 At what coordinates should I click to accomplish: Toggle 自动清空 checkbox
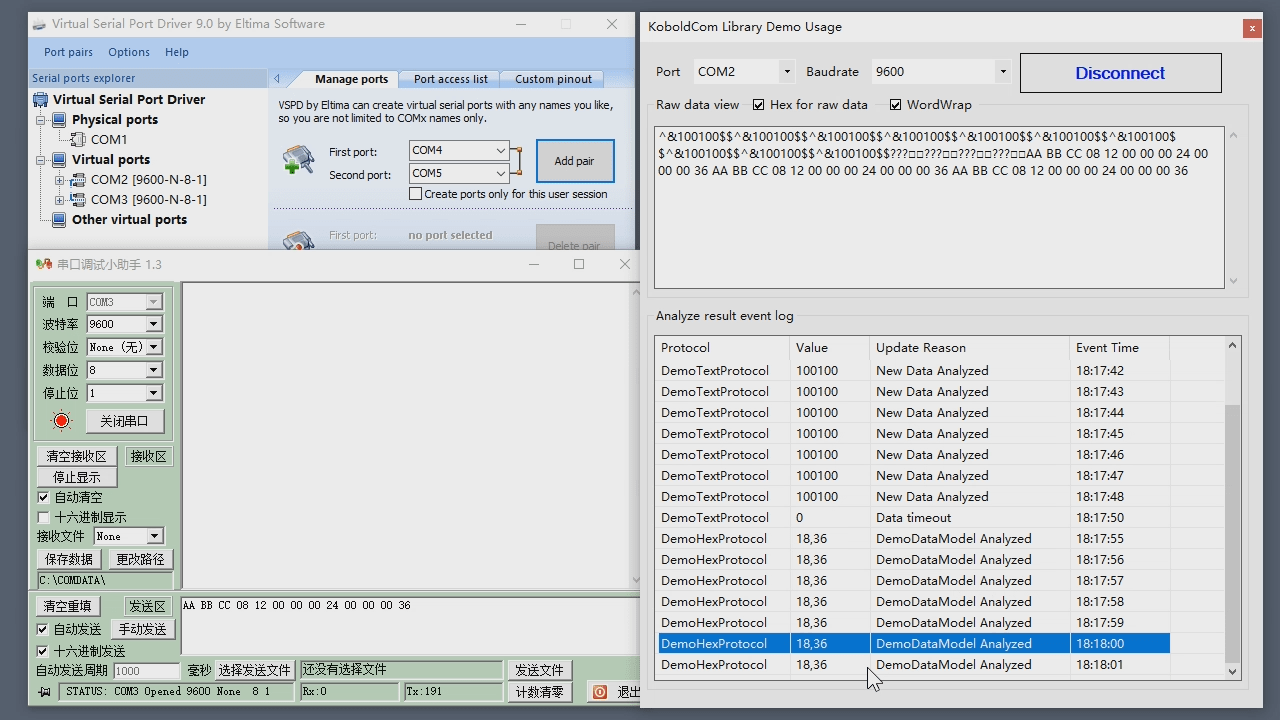43,497
